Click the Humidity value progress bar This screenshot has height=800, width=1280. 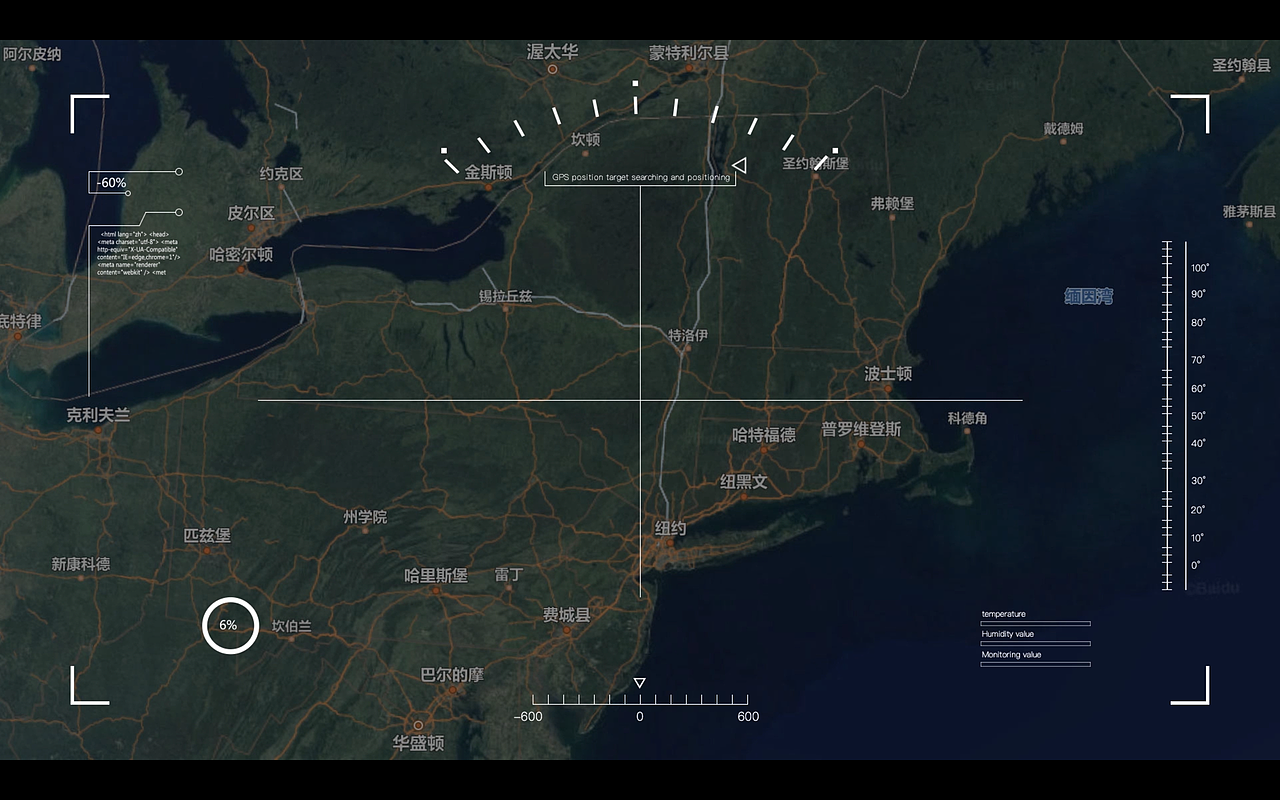tap(1035, 643)
